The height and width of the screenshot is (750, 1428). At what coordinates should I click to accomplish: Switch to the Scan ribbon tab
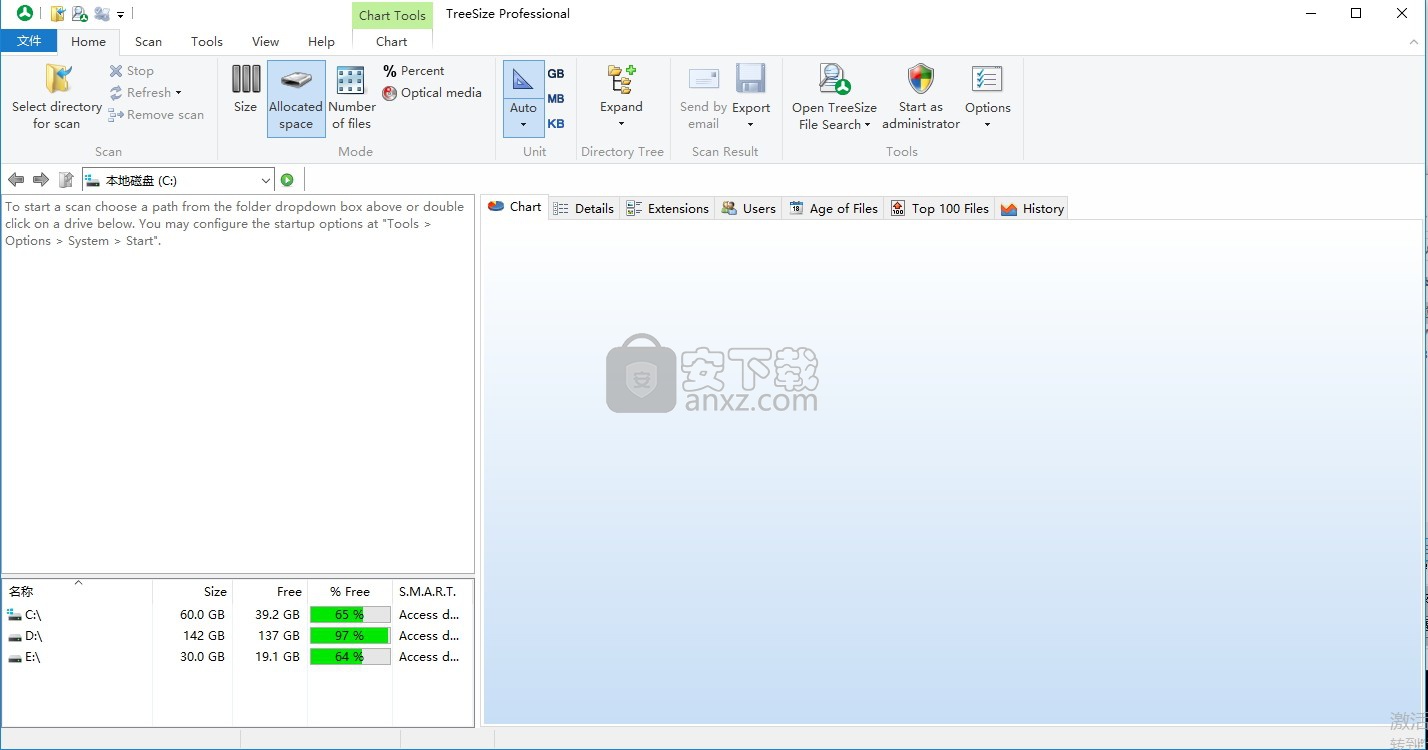pyautogui.click(x=148, y=42)
